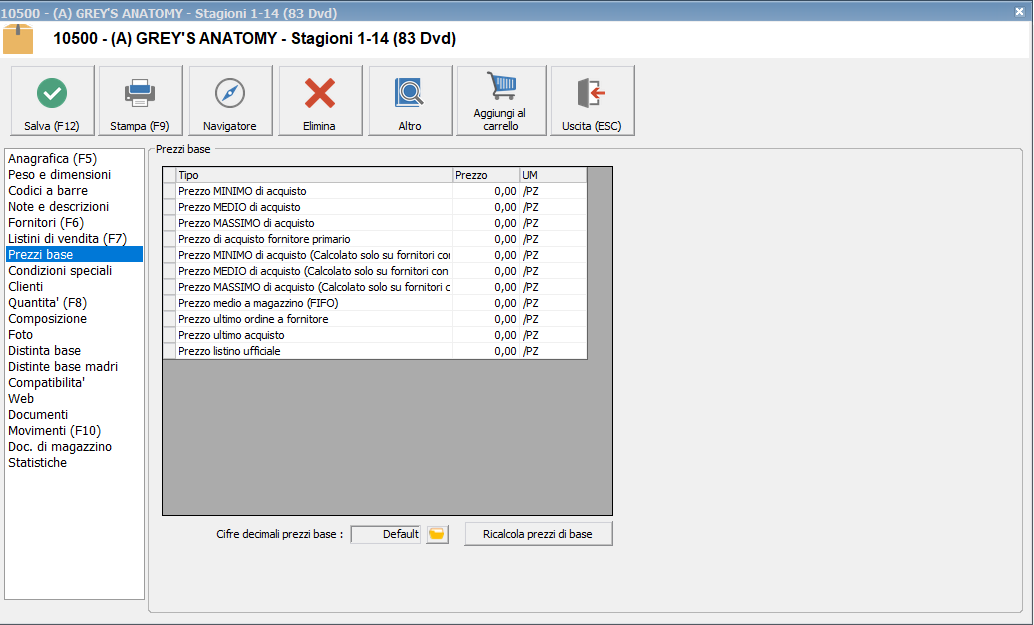Click Aggiungi al carrello cart button
The height and width of the screenshot is (625, 1034).
(x=501, y=101)
